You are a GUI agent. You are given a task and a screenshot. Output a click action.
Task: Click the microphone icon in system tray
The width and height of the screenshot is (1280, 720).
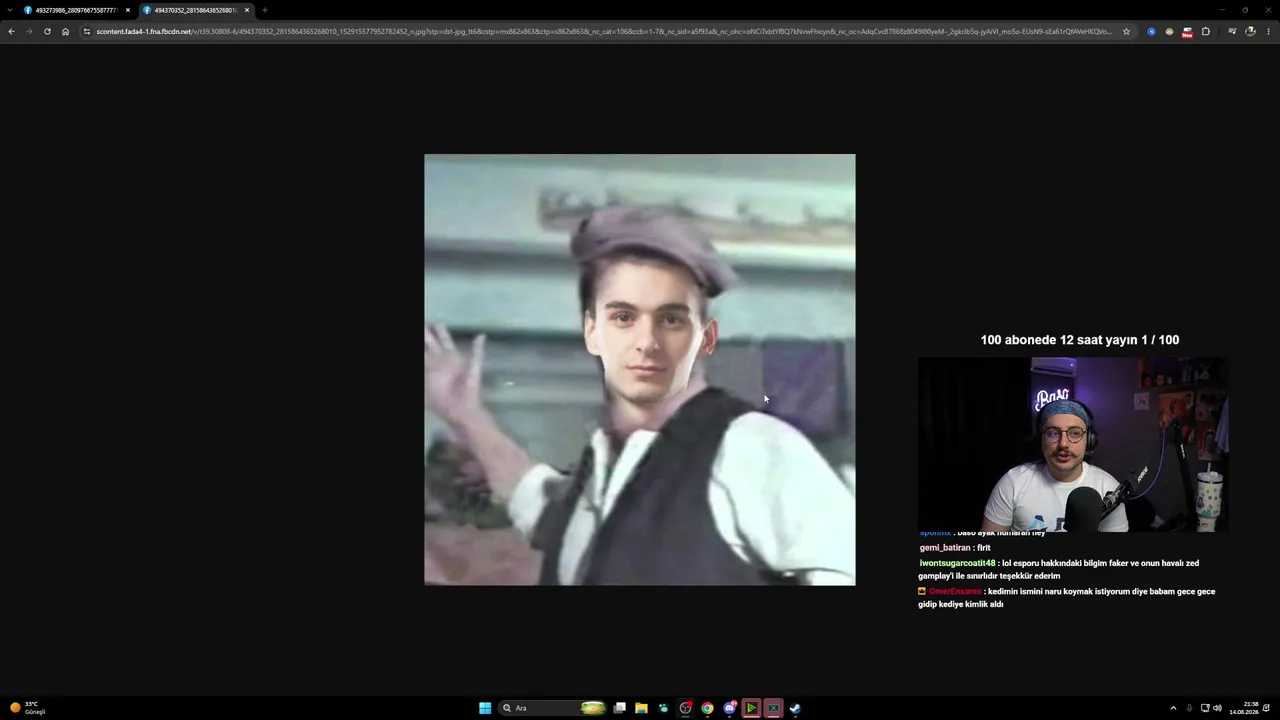[x=1189, y=708]
